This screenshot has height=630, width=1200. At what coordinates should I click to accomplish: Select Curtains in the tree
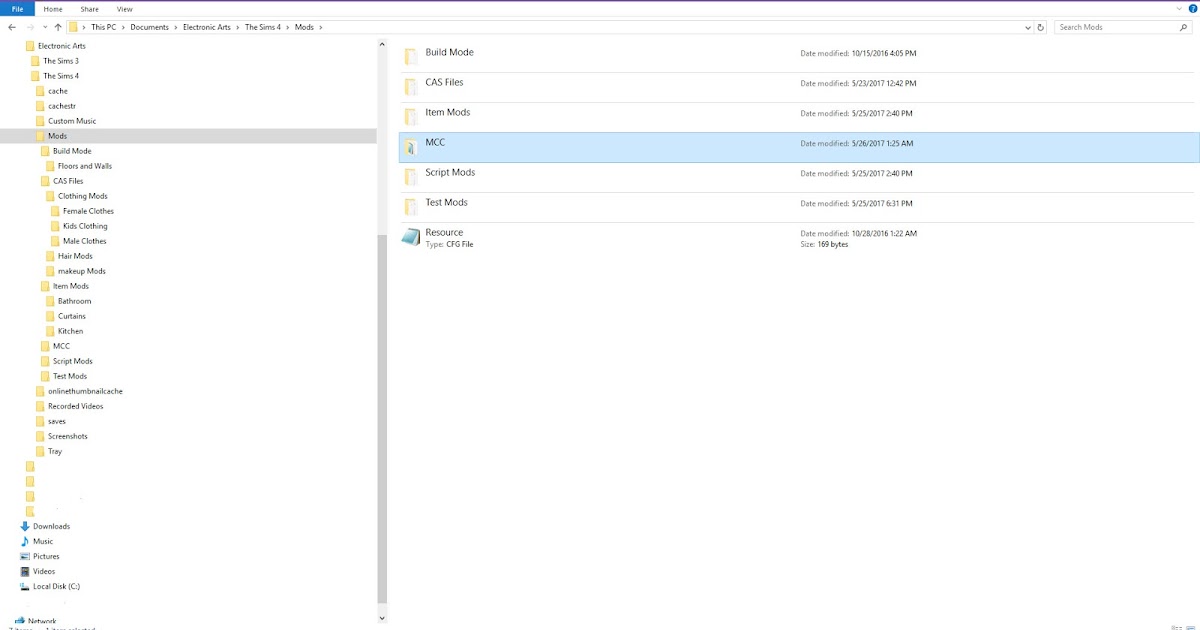pyautogui.click(x=72, y=316)
